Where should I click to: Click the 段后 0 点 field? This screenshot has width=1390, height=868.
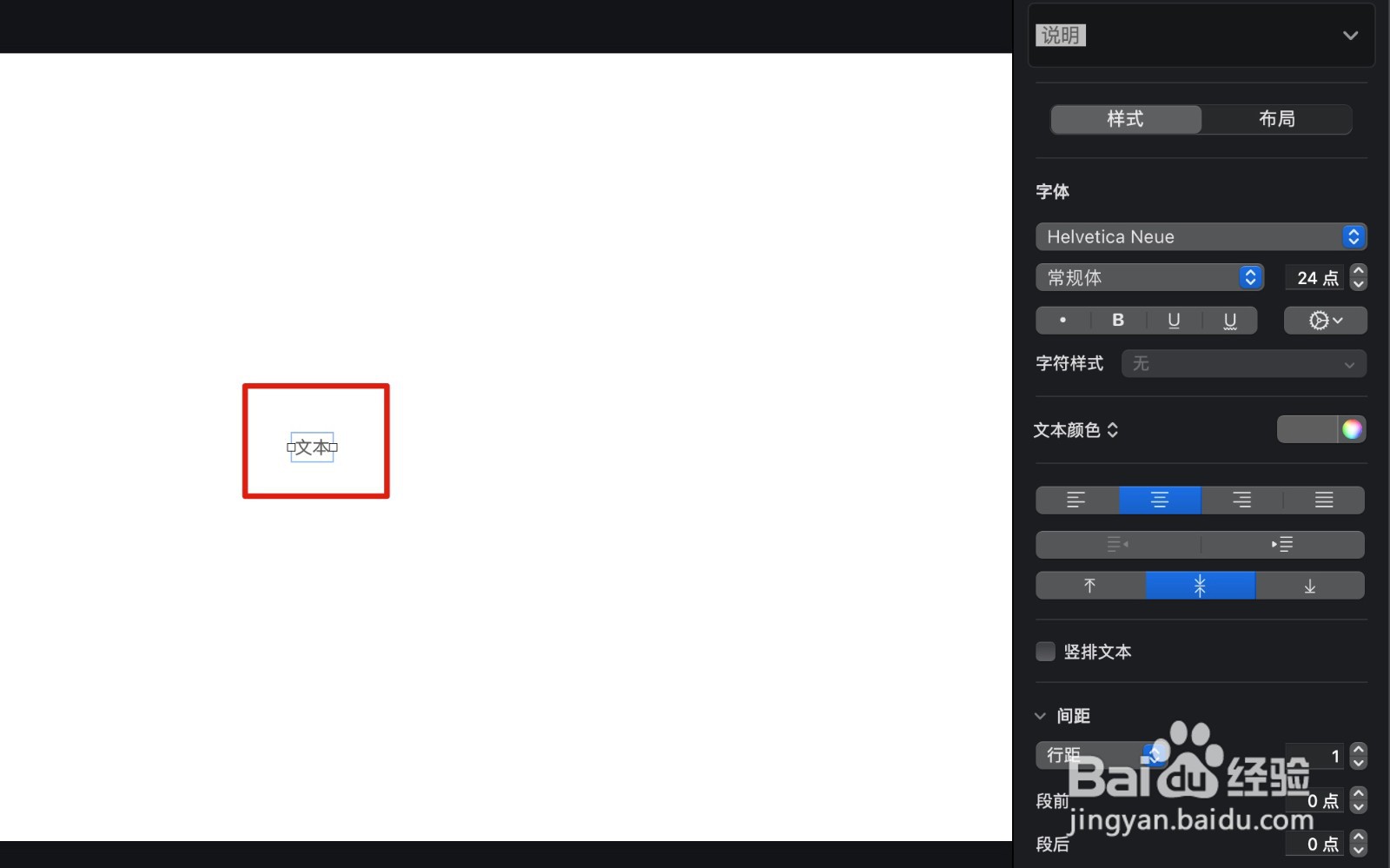(1314, 844)
